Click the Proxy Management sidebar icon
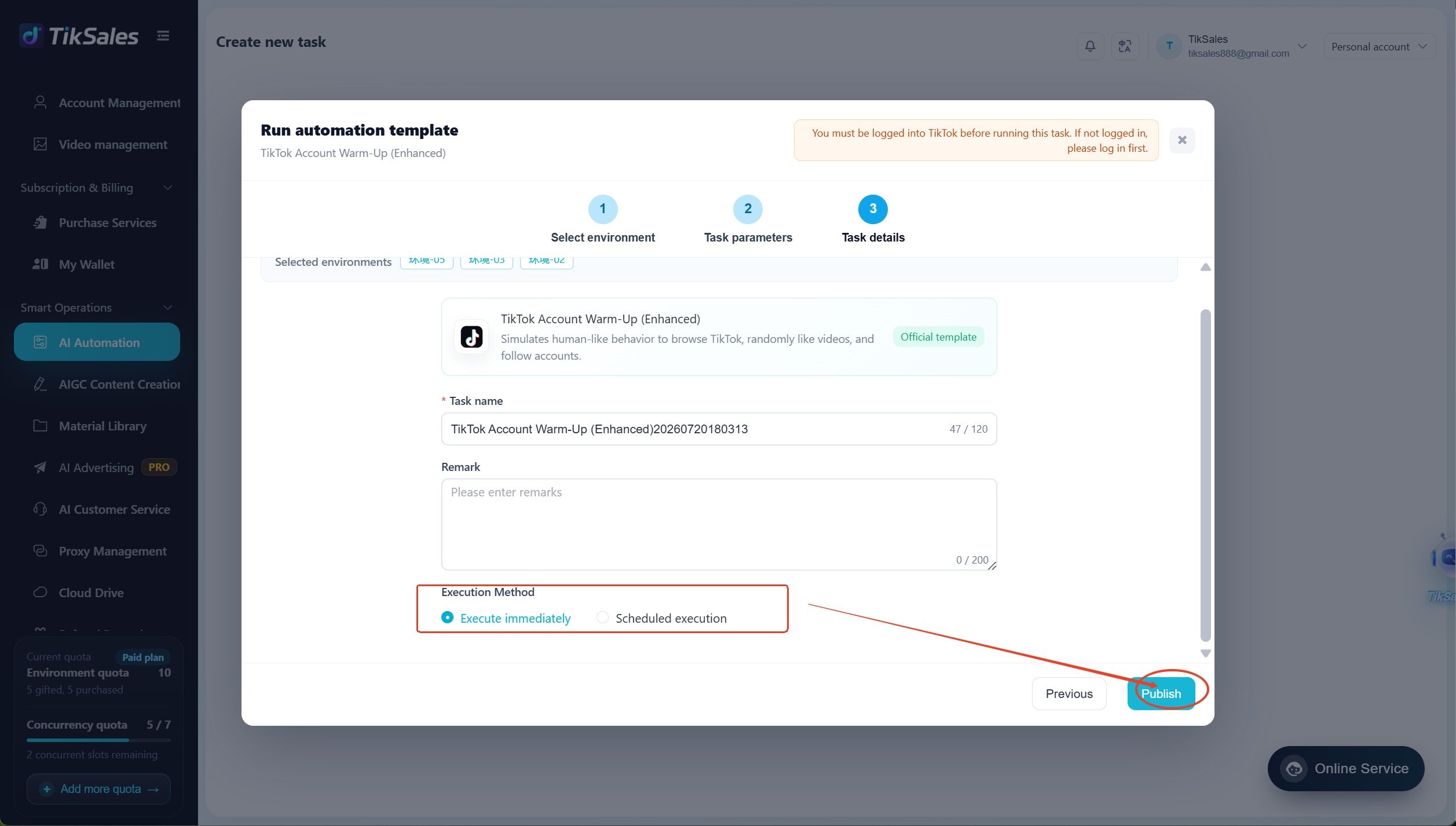 41,551
